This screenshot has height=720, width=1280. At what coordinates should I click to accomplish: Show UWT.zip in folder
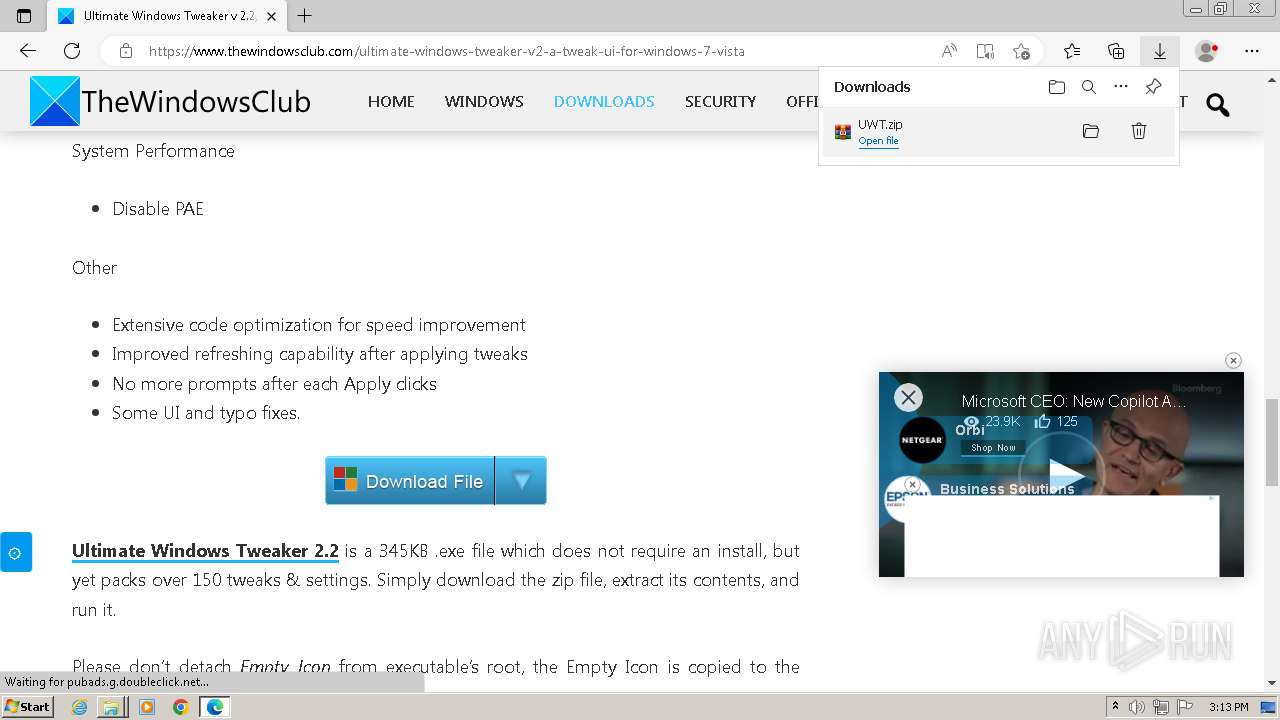pyautogui.click(x=1091, y=131)
